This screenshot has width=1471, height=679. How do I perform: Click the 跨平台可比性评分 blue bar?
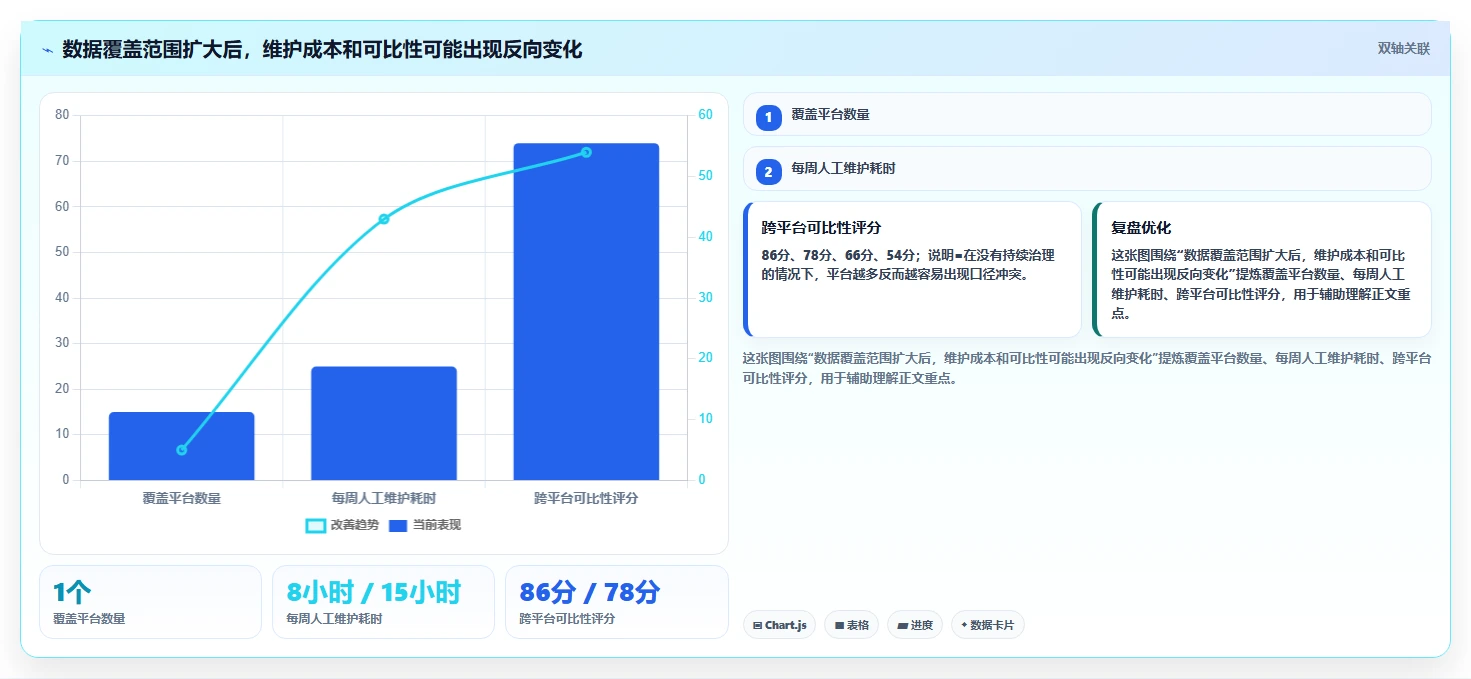586,312
